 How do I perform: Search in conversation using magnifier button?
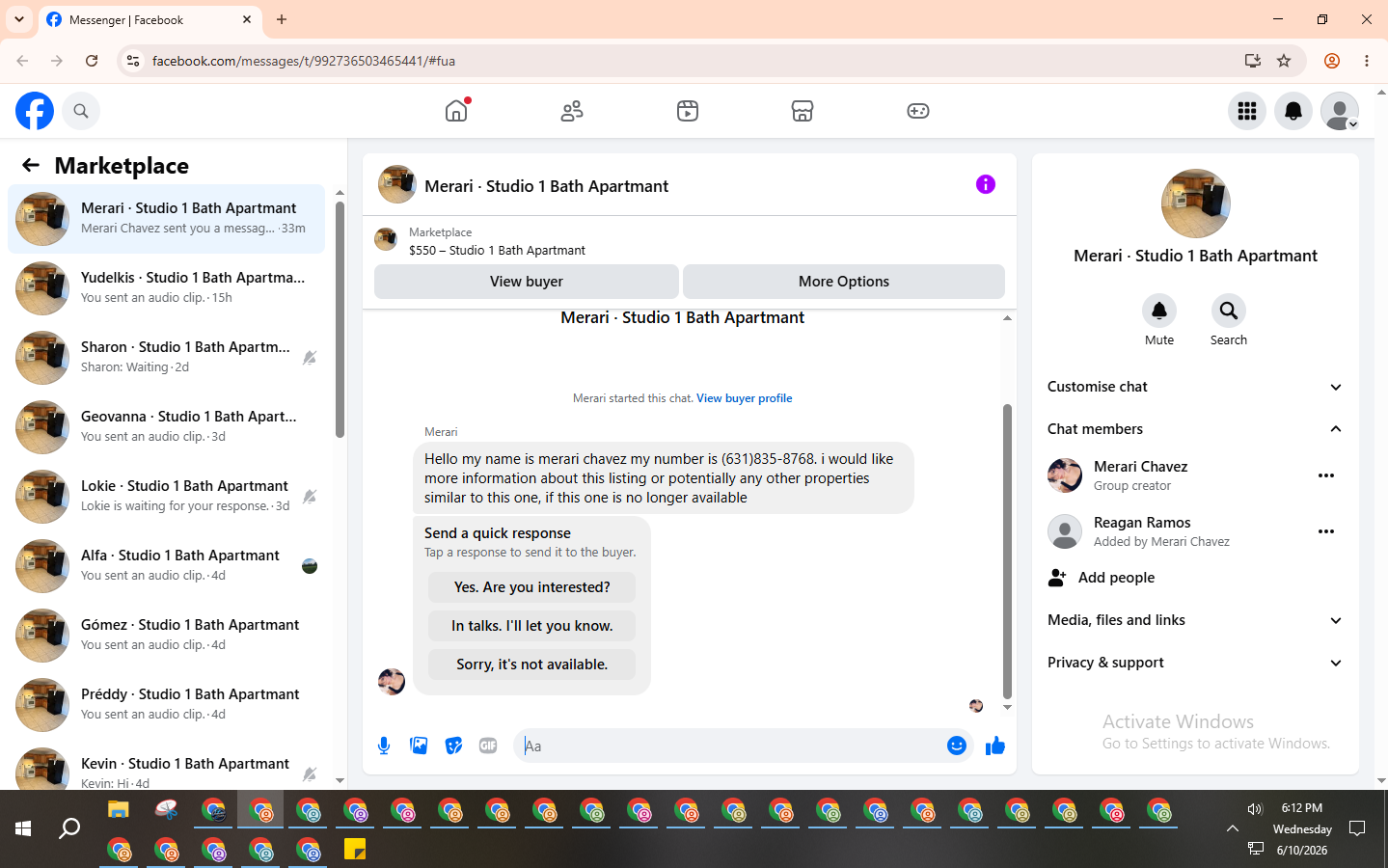1229,311
